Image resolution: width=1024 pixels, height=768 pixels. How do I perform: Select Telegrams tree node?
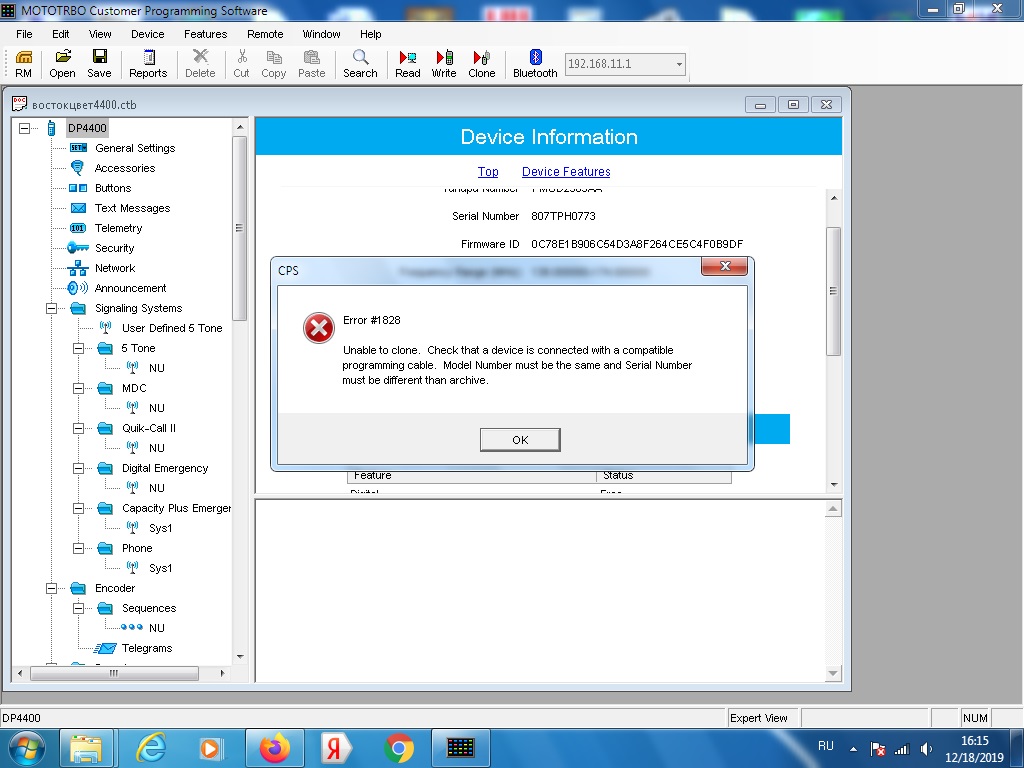click(x=147, y=648)
